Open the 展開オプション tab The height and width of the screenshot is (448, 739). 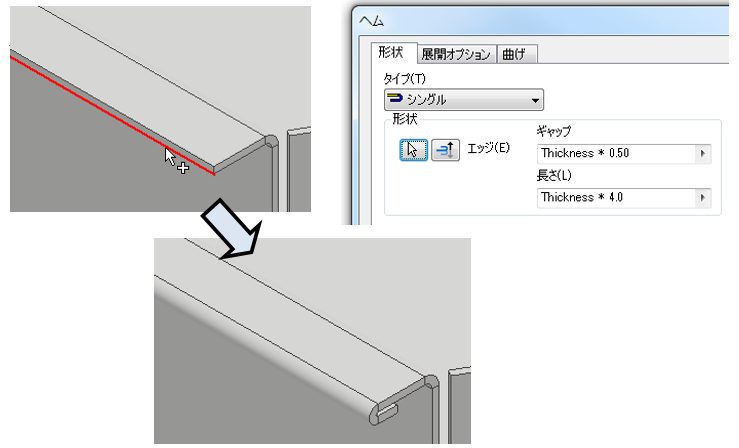pyautogui.click(x=456, y=54)
